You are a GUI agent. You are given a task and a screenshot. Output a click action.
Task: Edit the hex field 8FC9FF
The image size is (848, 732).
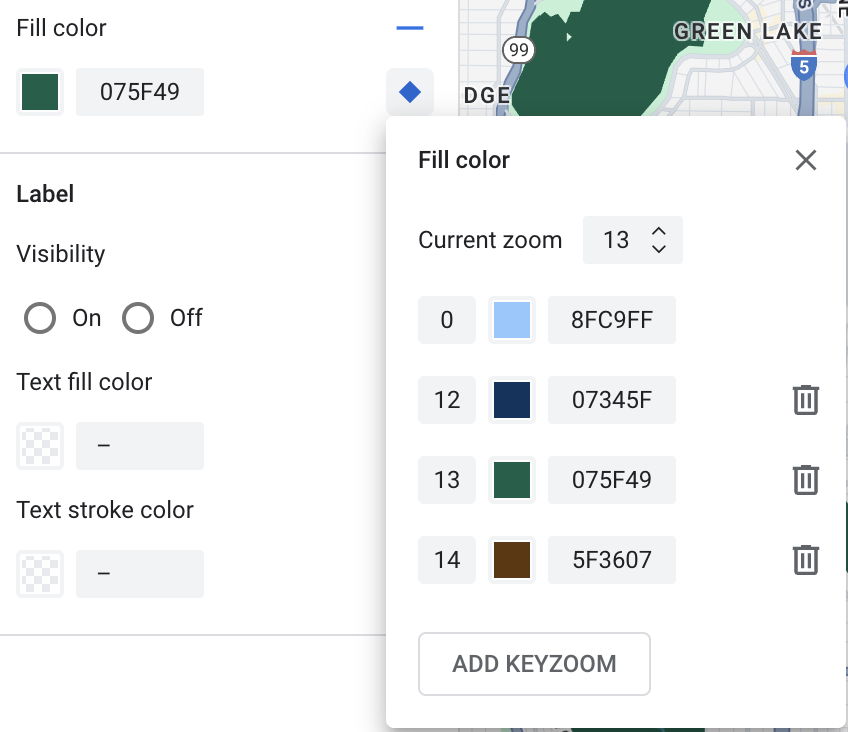(612, 320)
